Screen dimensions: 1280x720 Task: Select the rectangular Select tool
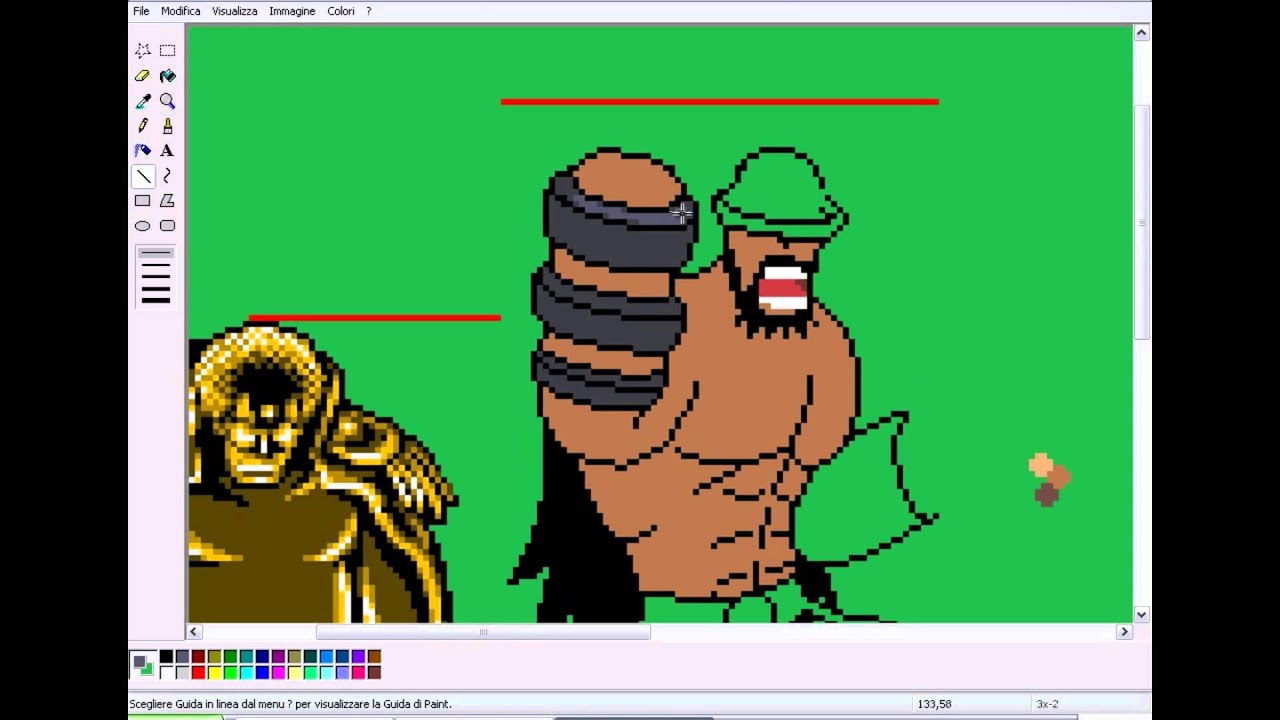pos(167,50)
